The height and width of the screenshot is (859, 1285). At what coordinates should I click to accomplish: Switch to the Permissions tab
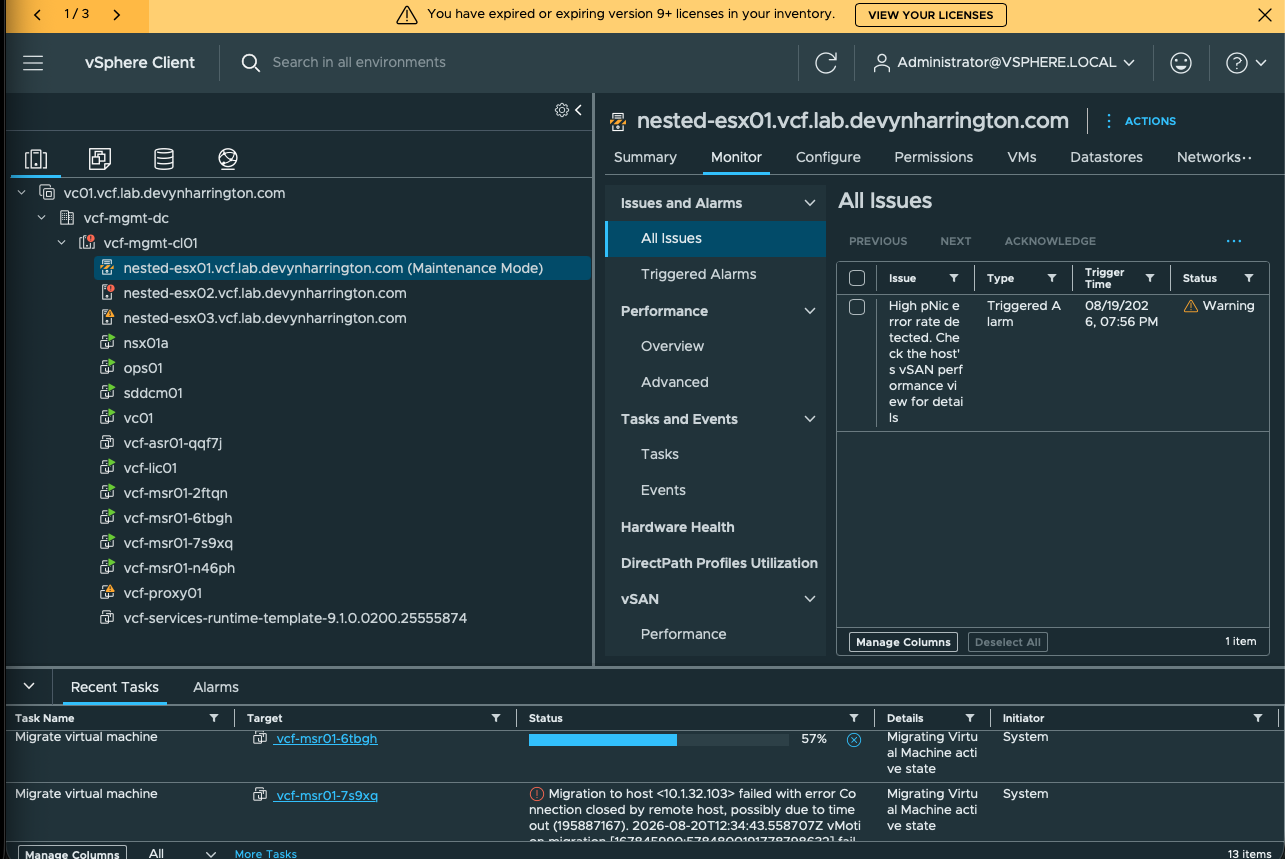933,157
